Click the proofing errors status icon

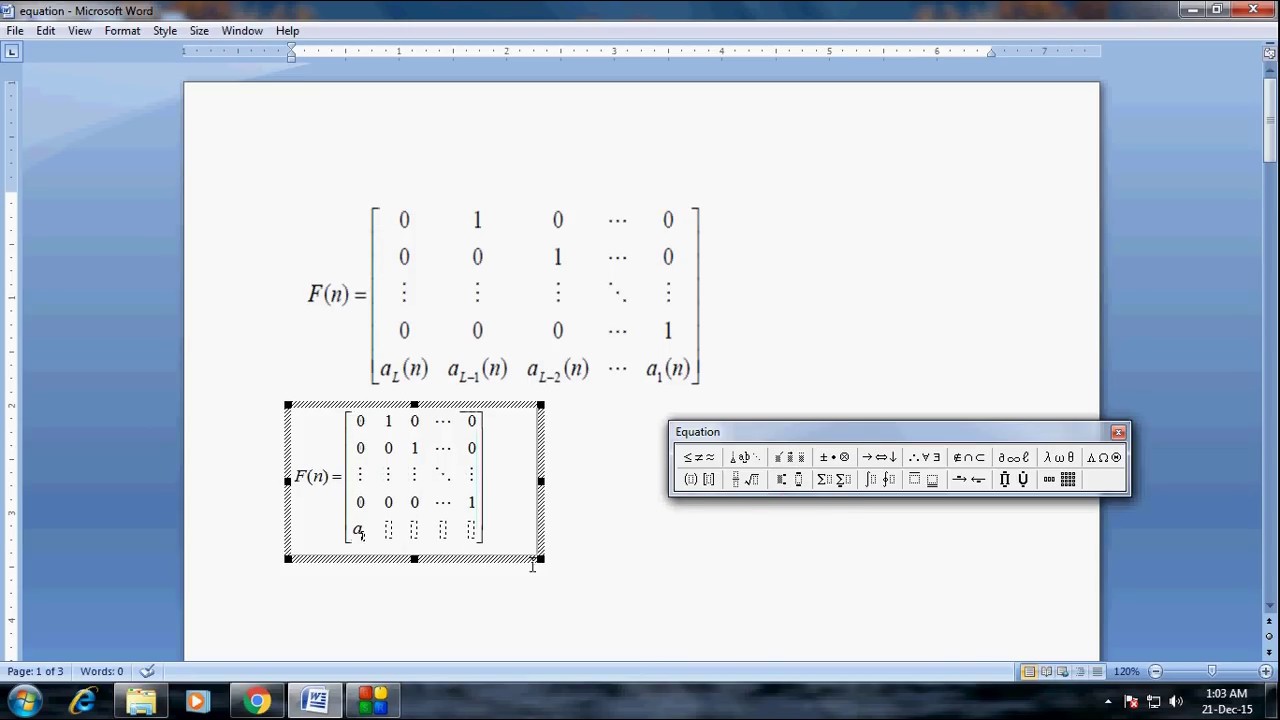[147, 671]
